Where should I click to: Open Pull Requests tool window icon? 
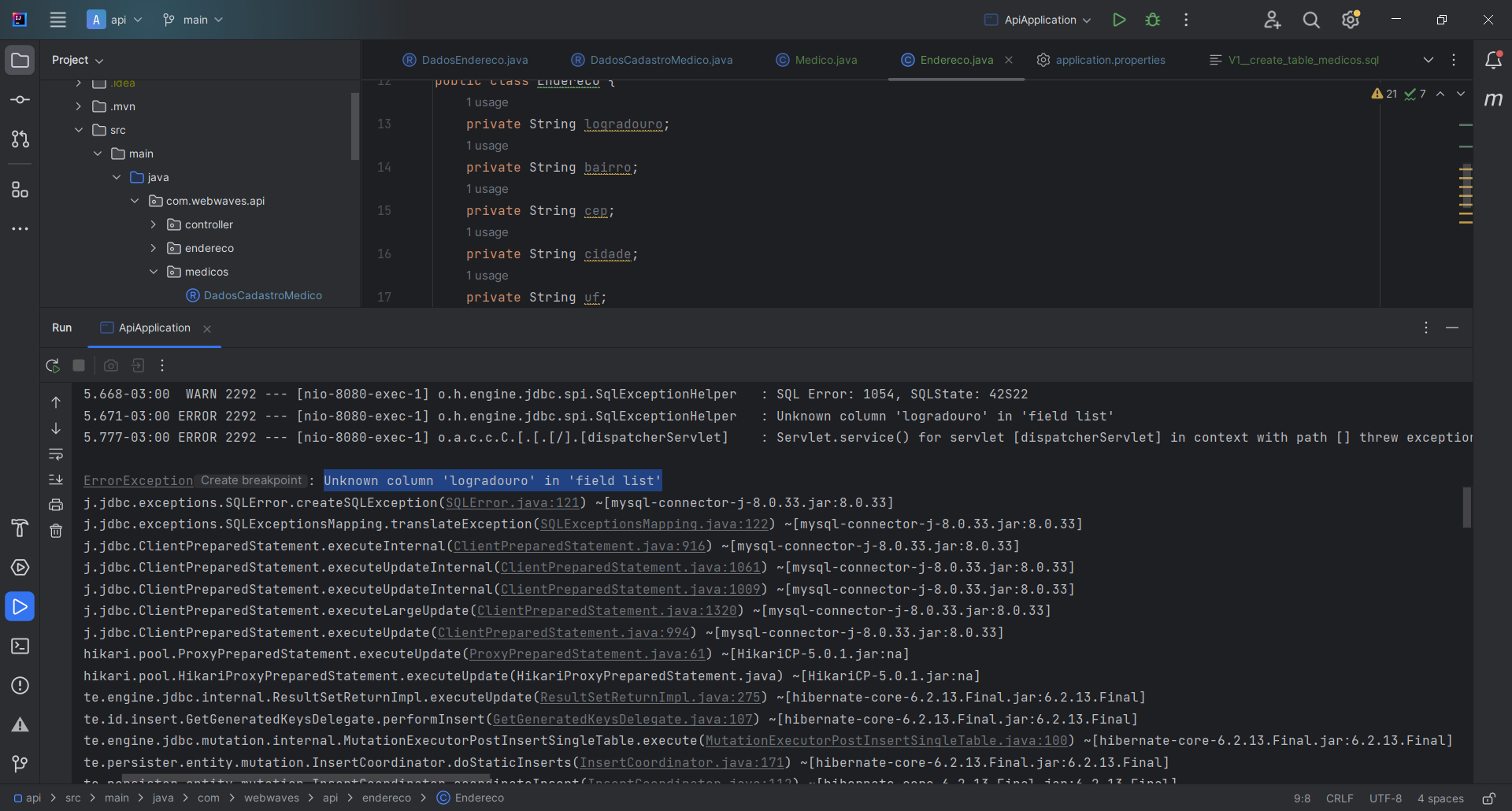20,139
